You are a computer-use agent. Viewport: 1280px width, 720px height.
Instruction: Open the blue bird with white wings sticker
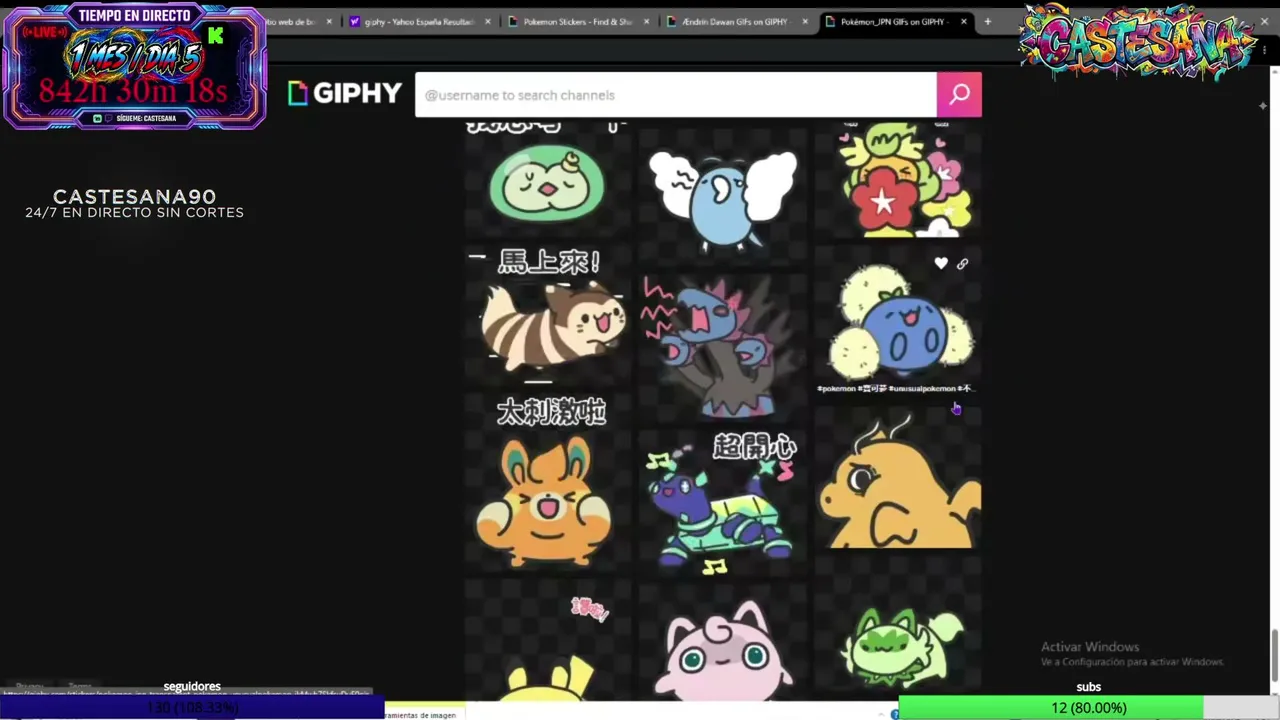tap(723, 195)
